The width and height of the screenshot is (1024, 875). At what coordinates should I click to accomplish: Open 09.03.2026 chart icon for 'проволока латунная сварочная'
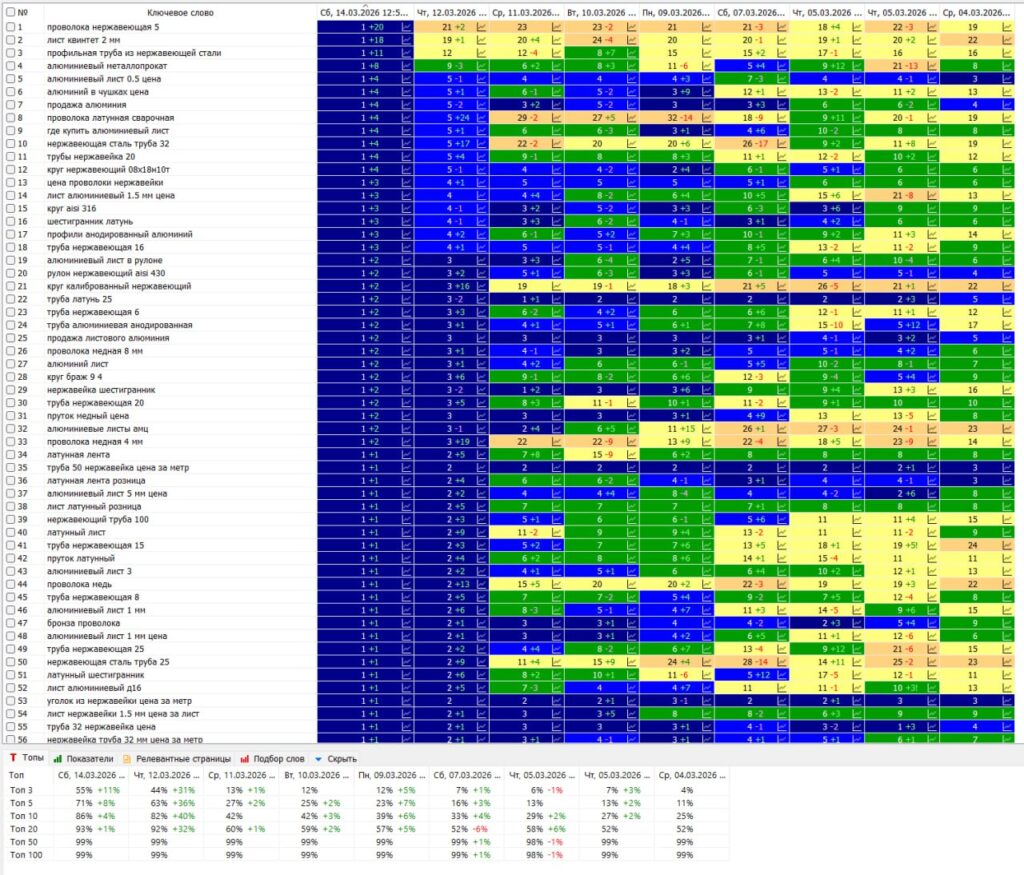pos(707,118)
